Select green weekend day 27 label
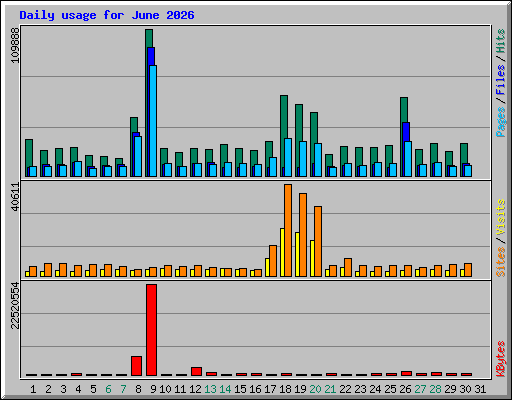The image size is (512, 400). [420, 389]
